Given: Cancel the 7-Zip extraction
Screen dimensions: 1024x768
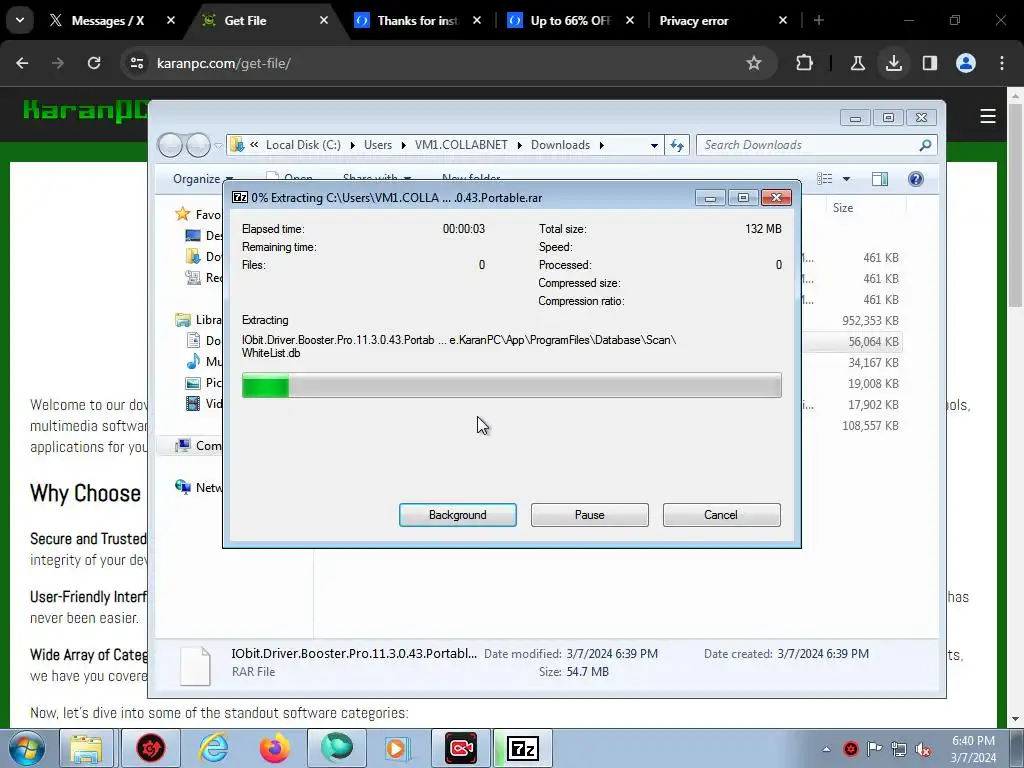Looking at the screenshot, I should (x=721, y=515).
